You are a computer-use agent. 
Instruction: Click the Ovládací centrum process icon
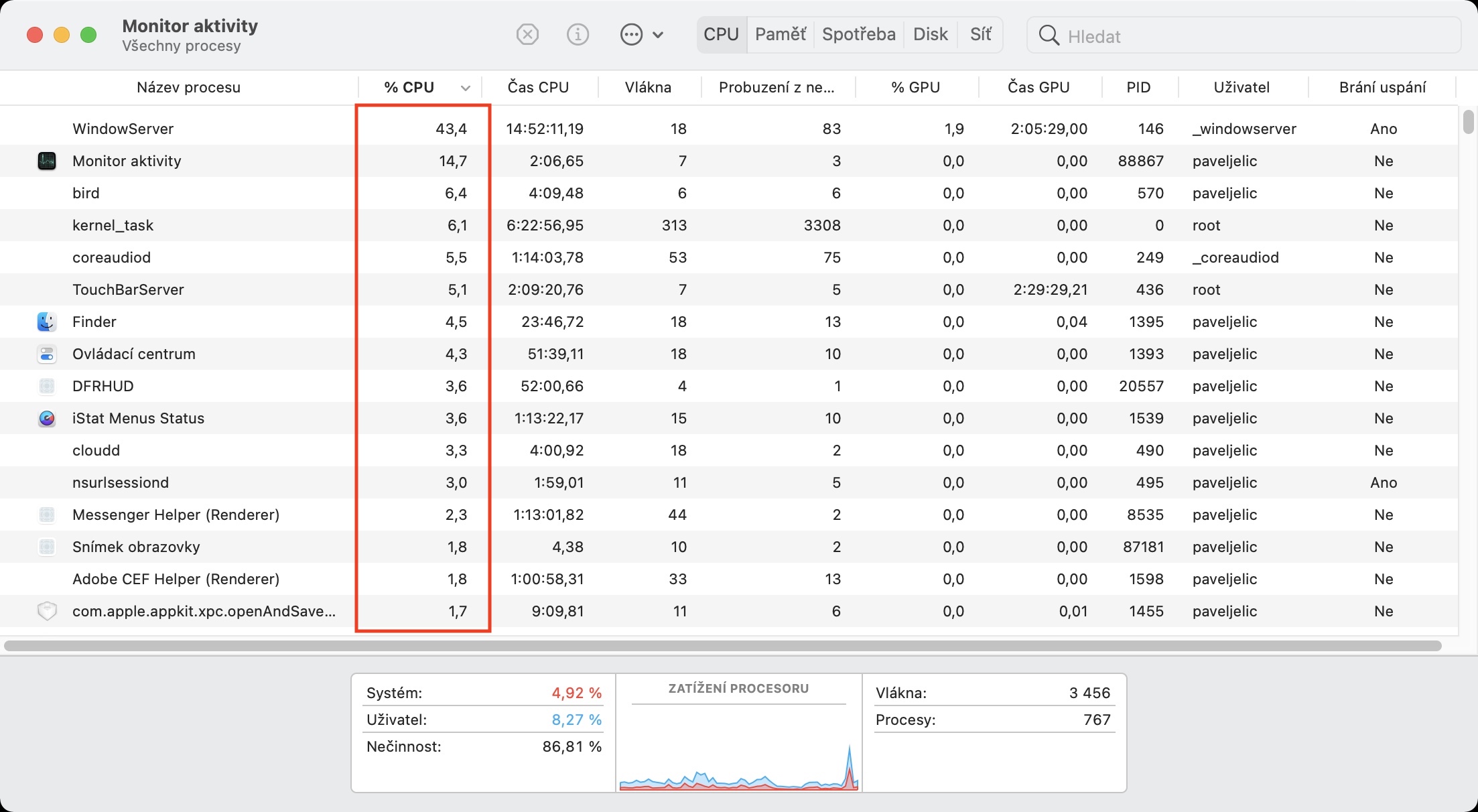point(47,354)
